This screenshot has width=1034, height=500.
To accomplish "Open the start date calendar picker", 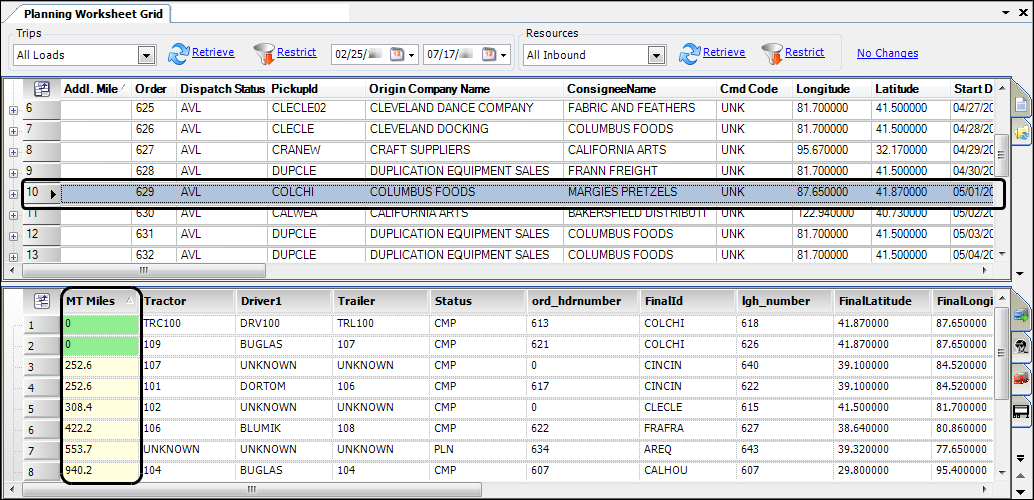I will [x=396, y=54].
